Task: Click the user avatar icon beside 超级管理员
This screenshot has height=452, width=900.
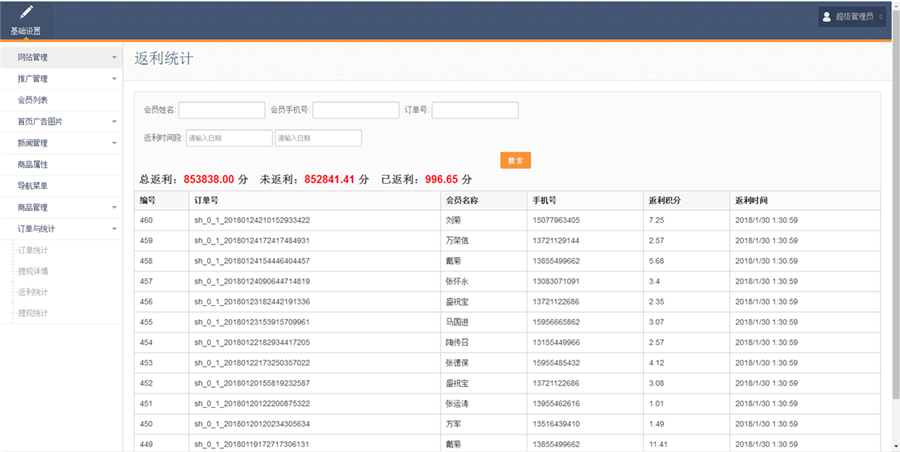Action: (x=827, y=17)
